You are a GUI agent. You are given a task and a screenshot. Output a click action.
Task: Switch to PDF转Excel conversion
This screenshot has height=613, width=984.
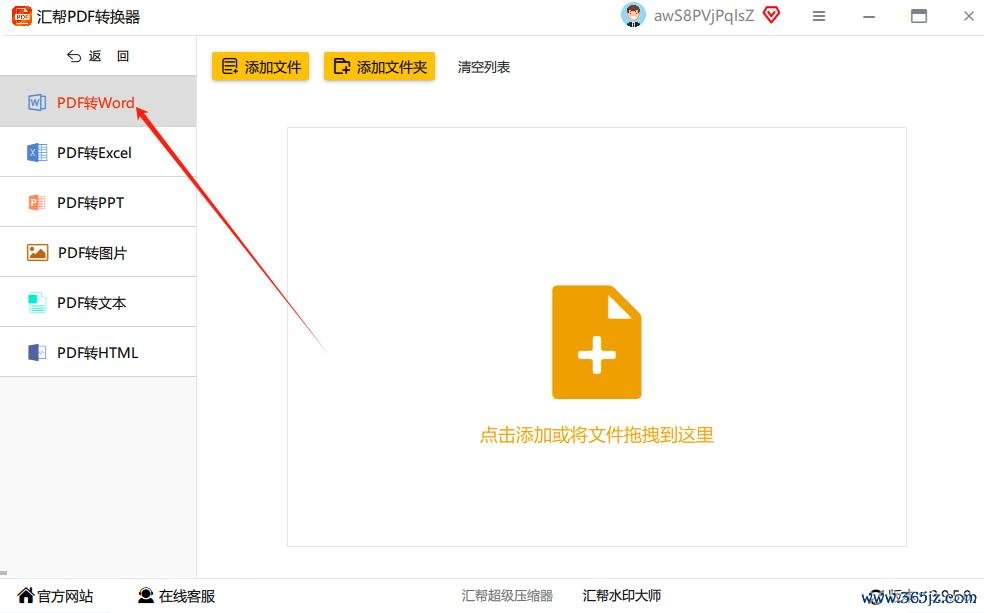(x=98, y=152)
